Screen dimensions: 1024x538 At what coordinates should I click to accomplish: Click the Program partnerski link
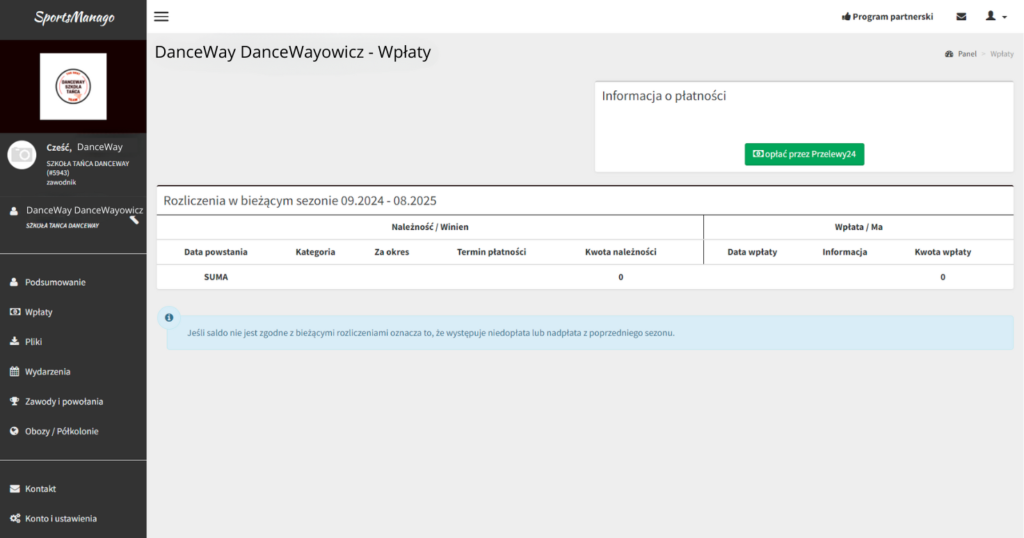coord(887,17)
